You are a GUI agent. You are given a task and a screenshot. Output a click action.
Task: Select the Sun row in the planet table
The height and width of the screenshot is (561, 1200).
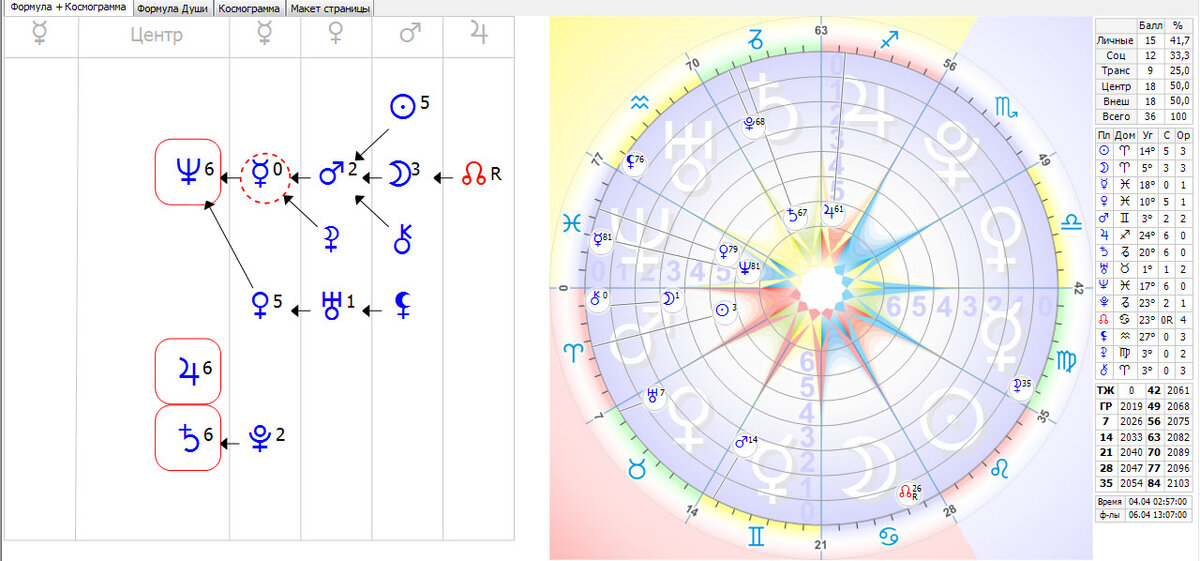coord(1144,150)
